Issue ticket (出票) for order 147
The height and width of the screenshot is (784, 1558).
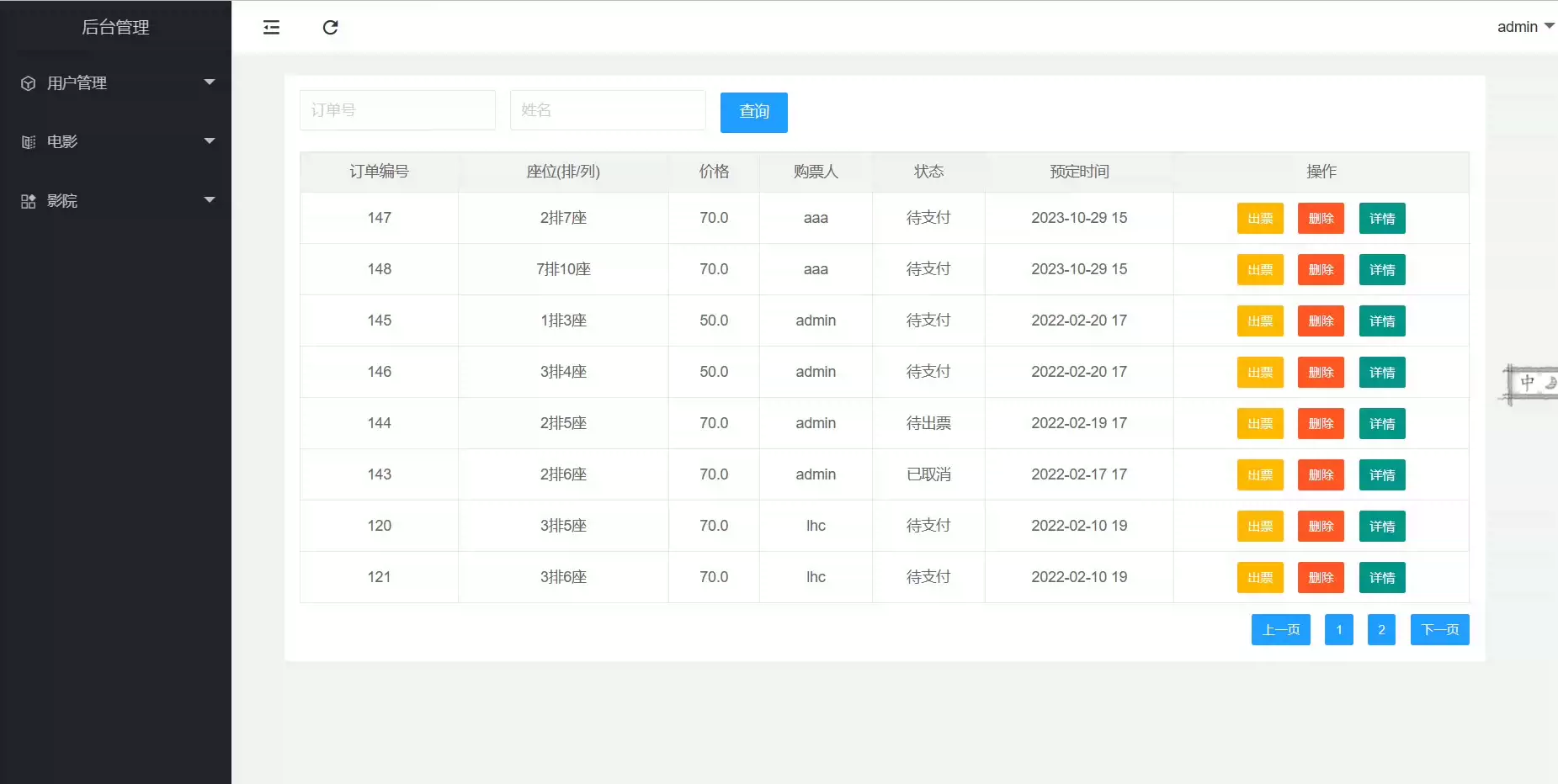click(x=1259, y=219)
